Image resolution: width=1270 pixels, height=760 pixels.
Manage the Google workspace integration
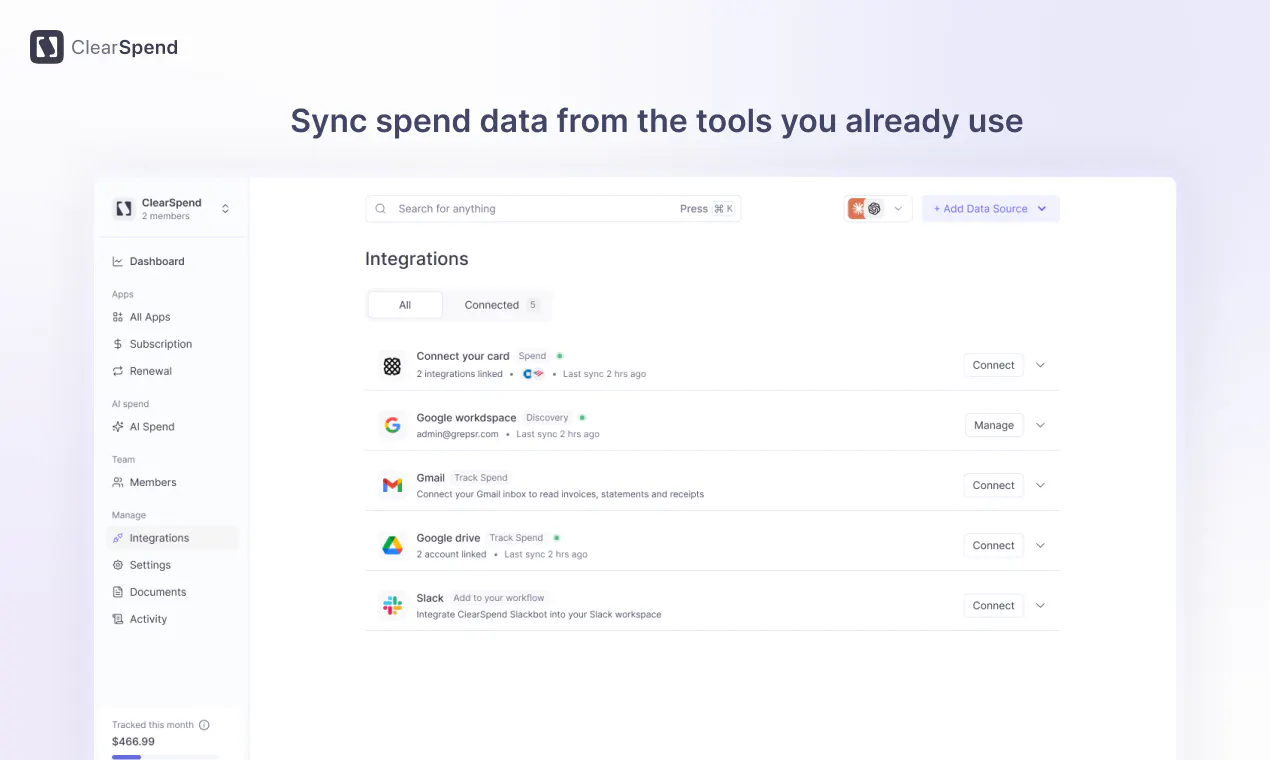994,425
